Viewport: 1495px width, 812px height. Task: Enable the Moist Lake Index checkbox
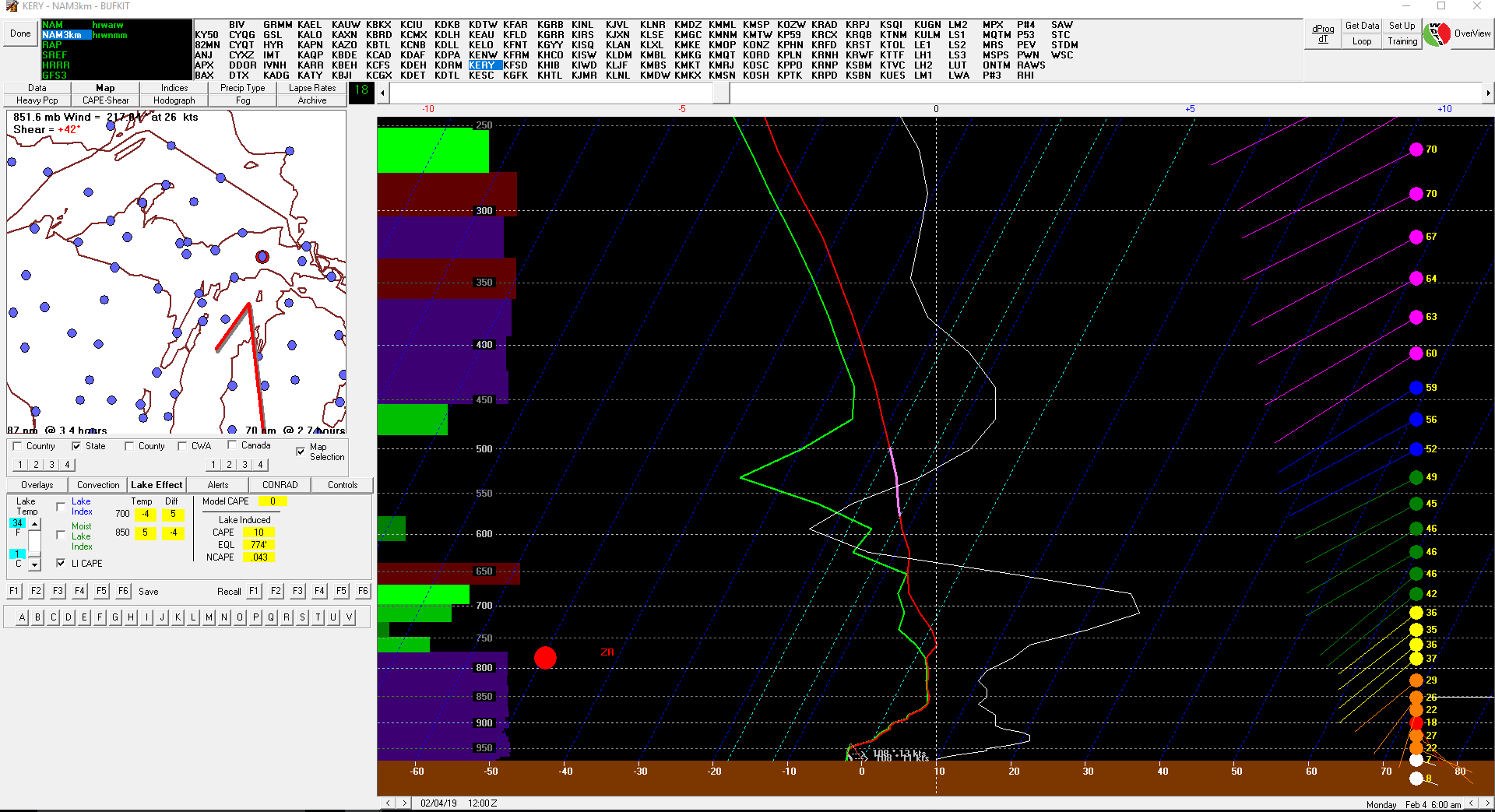tap(61, 535)
